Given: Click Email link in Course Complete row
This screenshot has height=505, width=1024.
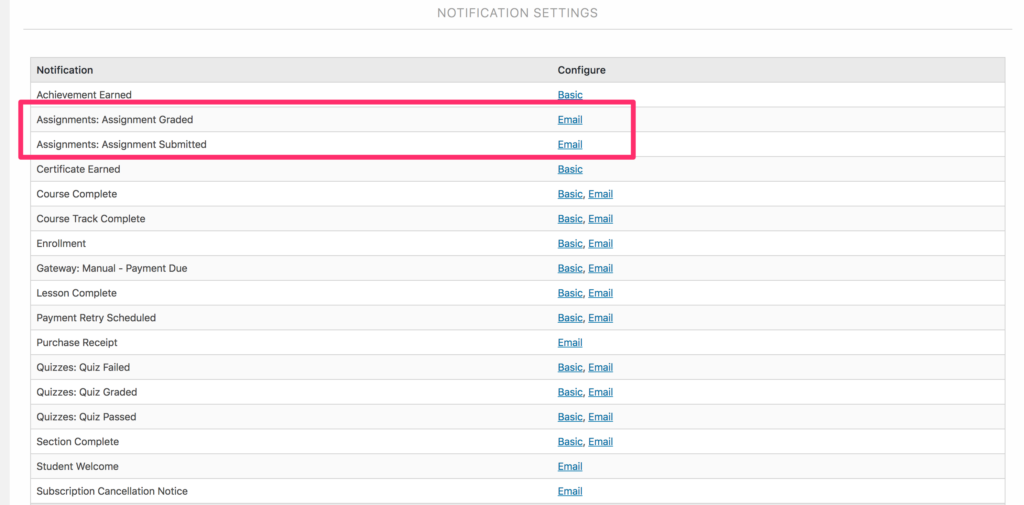Looking at the screenshot, I should pos(600,194).
